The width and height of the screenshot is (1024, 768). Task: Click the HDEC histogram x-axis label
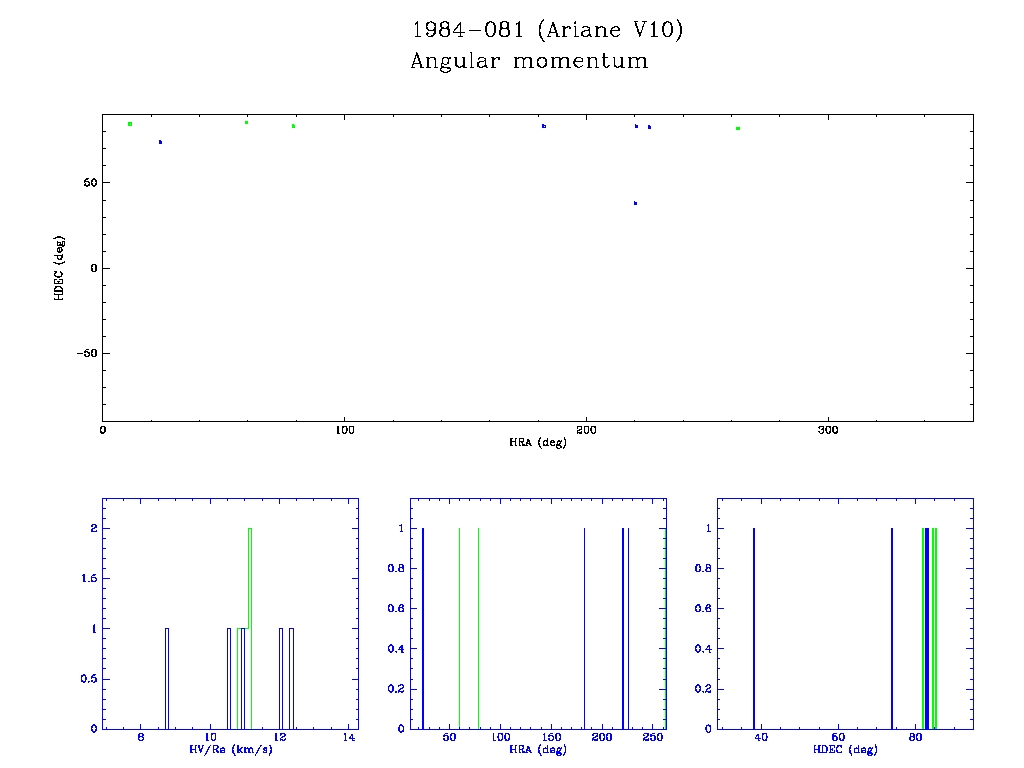coord(845,750)
